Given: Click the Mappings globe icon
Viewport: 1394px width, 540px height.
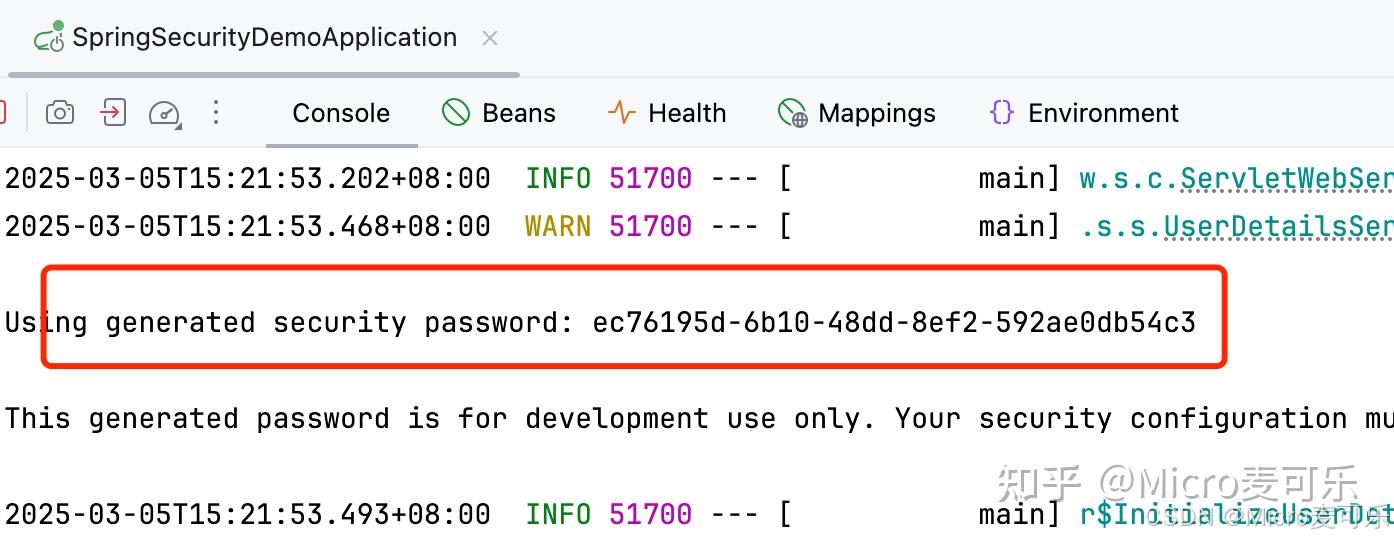Looking at the screenshot, I should [792, 113].
